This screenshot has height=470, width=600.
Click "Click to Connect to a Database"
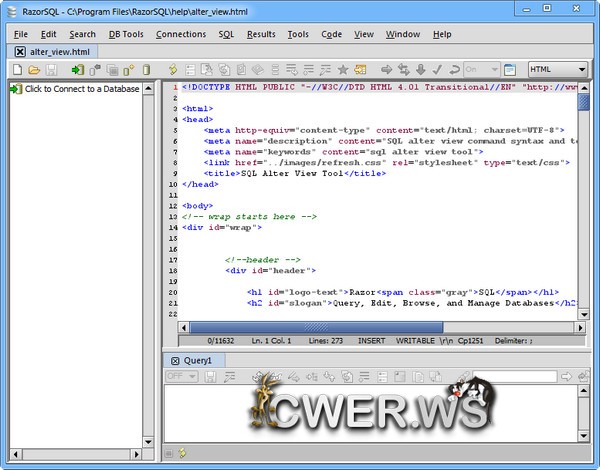(82, 89)
